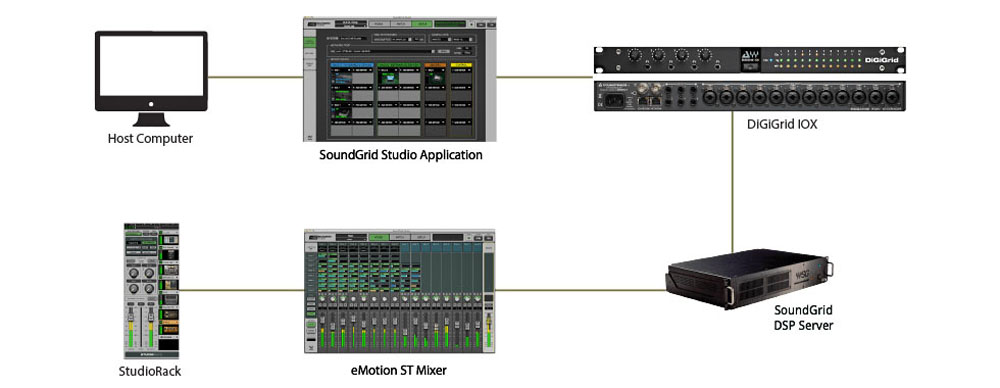Image resolution: width=1000 pixels, height=388 pixels.
Task: Open device slot dropdown under orange header
Action: pyautogui.click(x=435, y=70)
